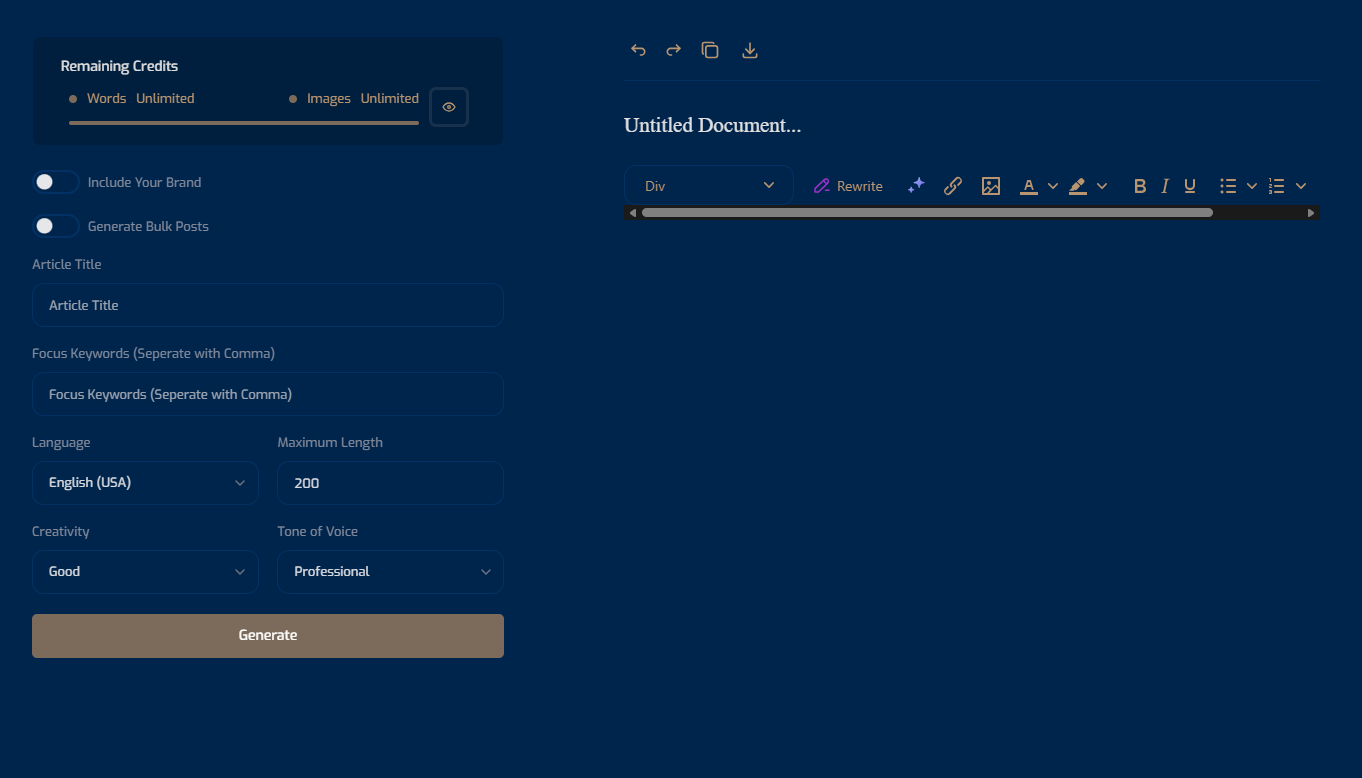This screenshot has width=1362, height=778.
Task: Click the AI sparkle icon in toolbar
Action: click(x=916, y=186)
